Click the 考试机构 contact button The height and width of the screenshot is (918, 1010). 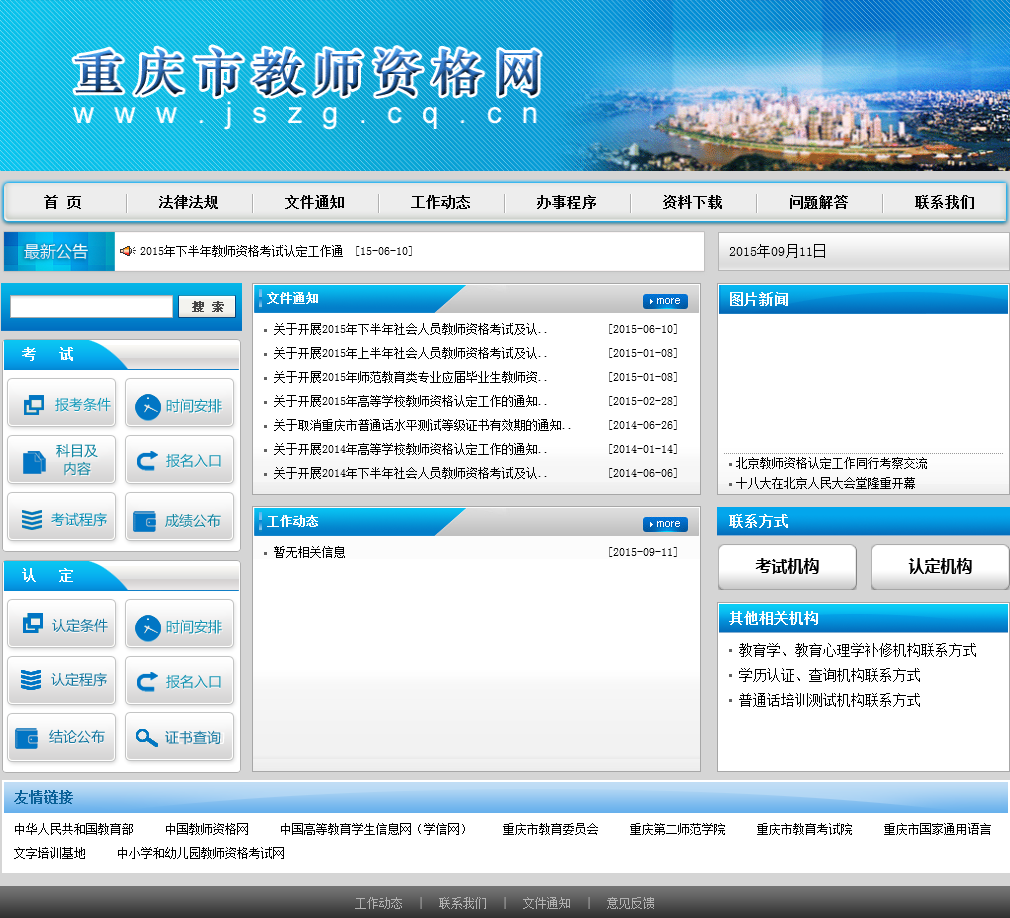[787, 567]
